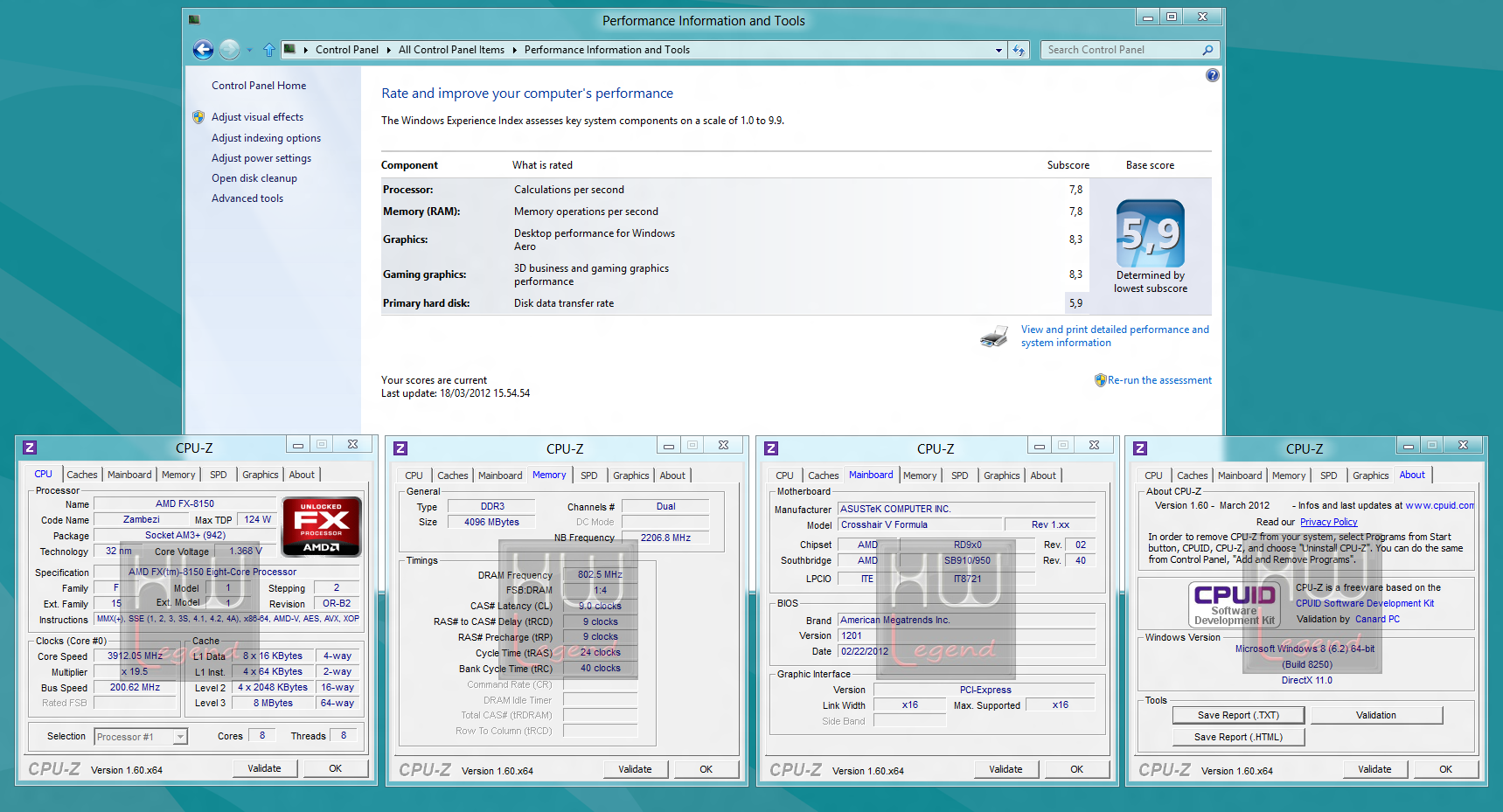1503x812 pixels.
Task: Click the Control Panel icon in the address bar
Action: tap(289, 49)
